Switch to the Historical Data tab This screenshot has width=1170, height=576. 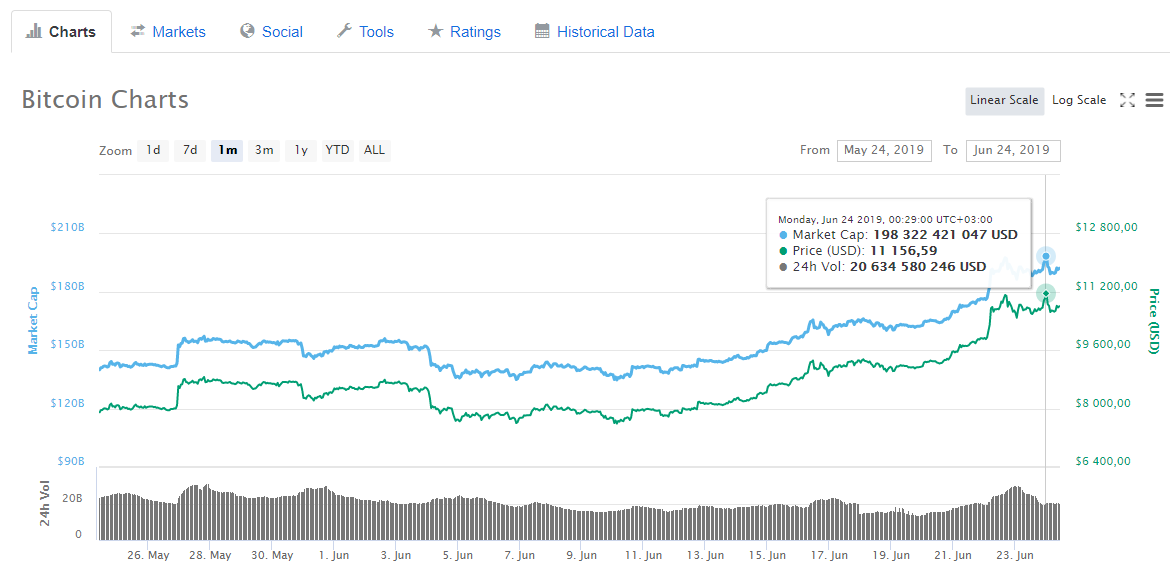595,31
